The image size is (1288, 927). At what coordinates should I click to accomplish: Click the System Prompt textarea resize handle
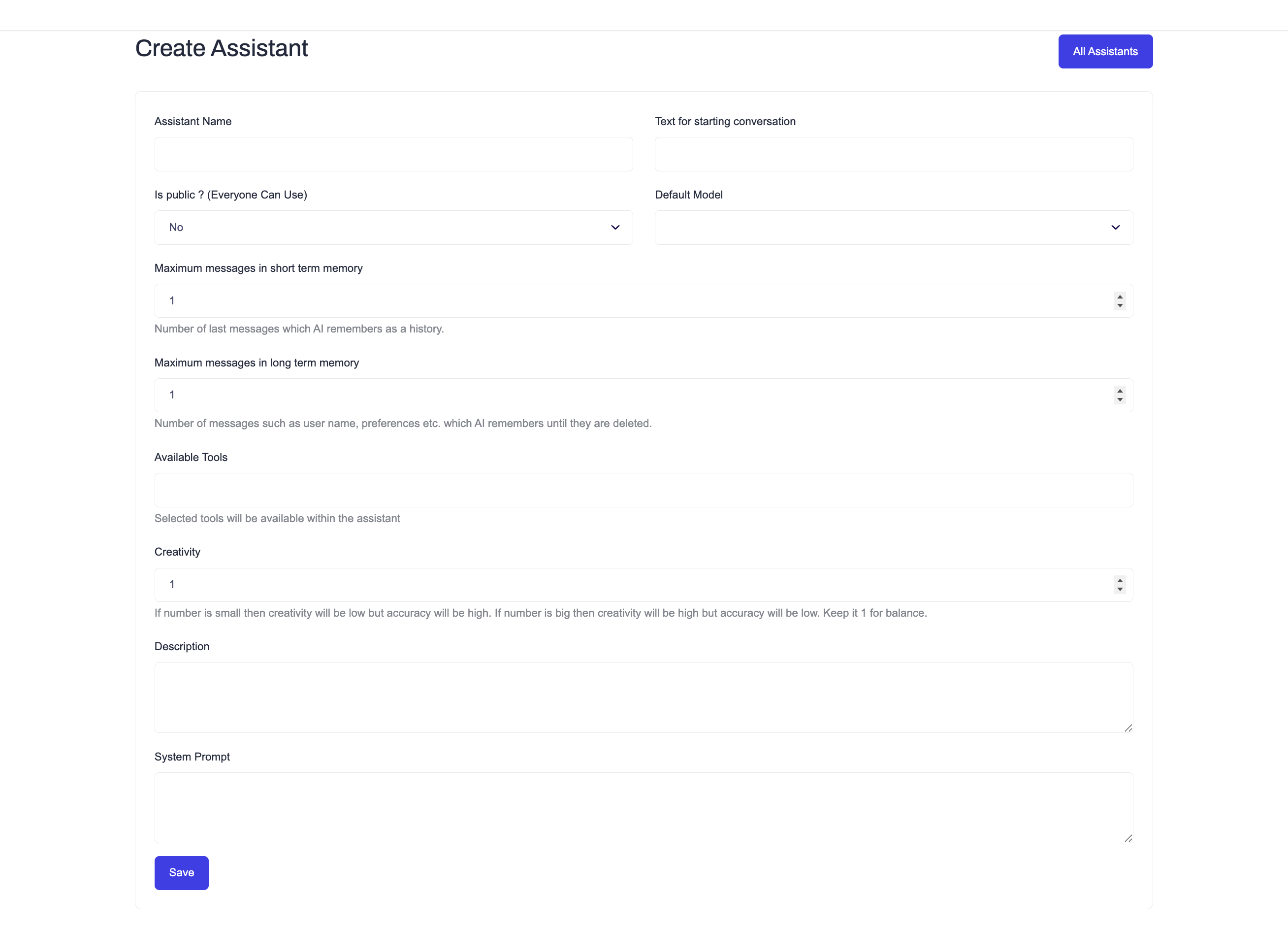[1129, 838]
